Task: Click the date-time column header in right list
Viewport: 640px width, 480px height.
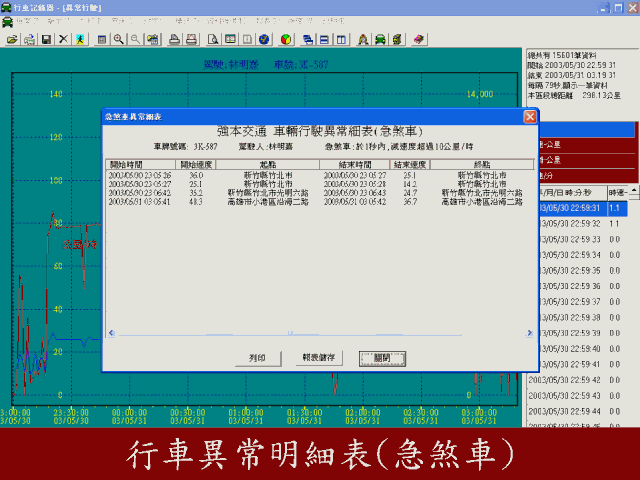Action: (573, 193)
